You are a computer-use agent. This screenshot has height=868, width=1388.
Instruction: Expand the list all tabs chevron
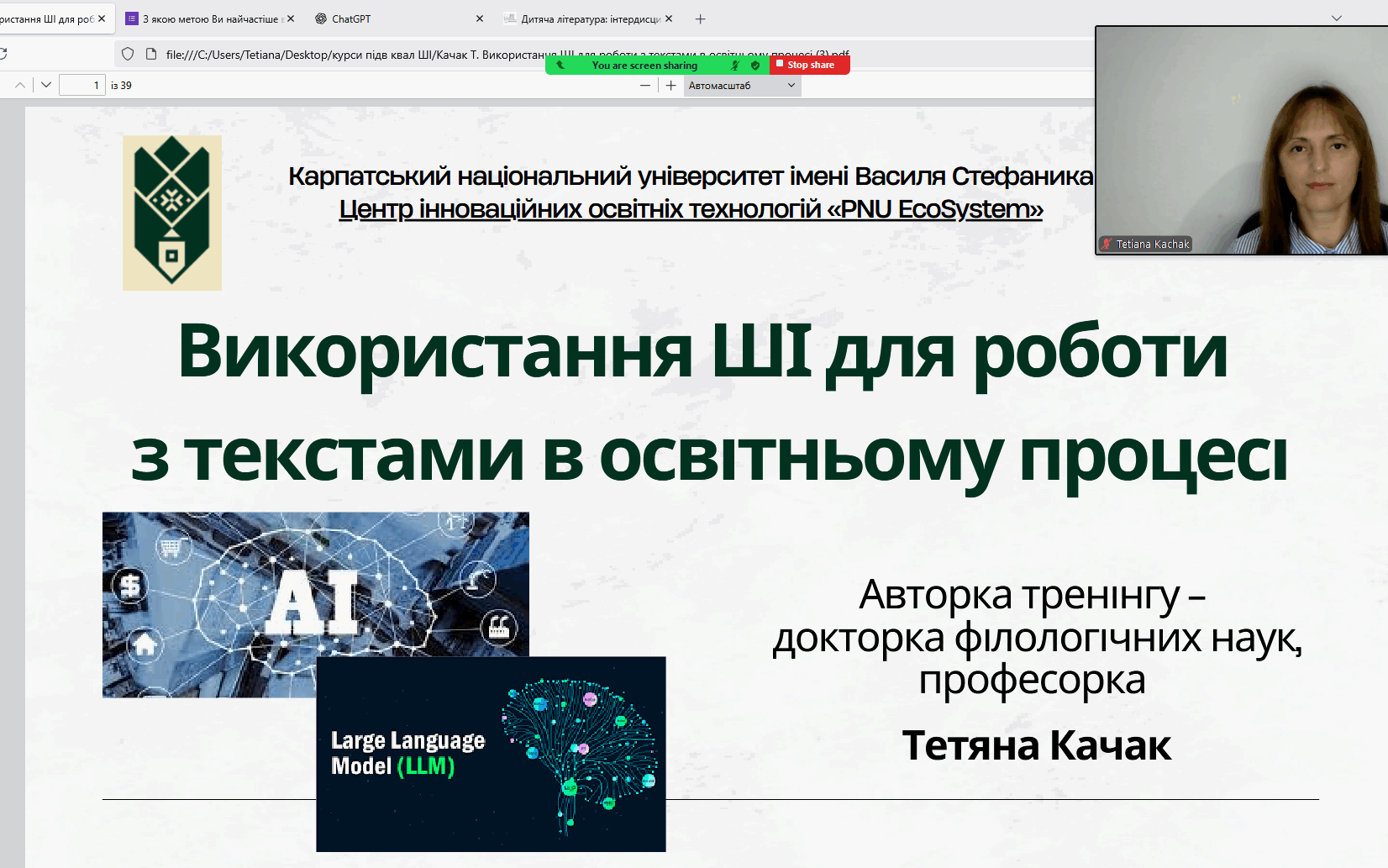point(1336,18)
